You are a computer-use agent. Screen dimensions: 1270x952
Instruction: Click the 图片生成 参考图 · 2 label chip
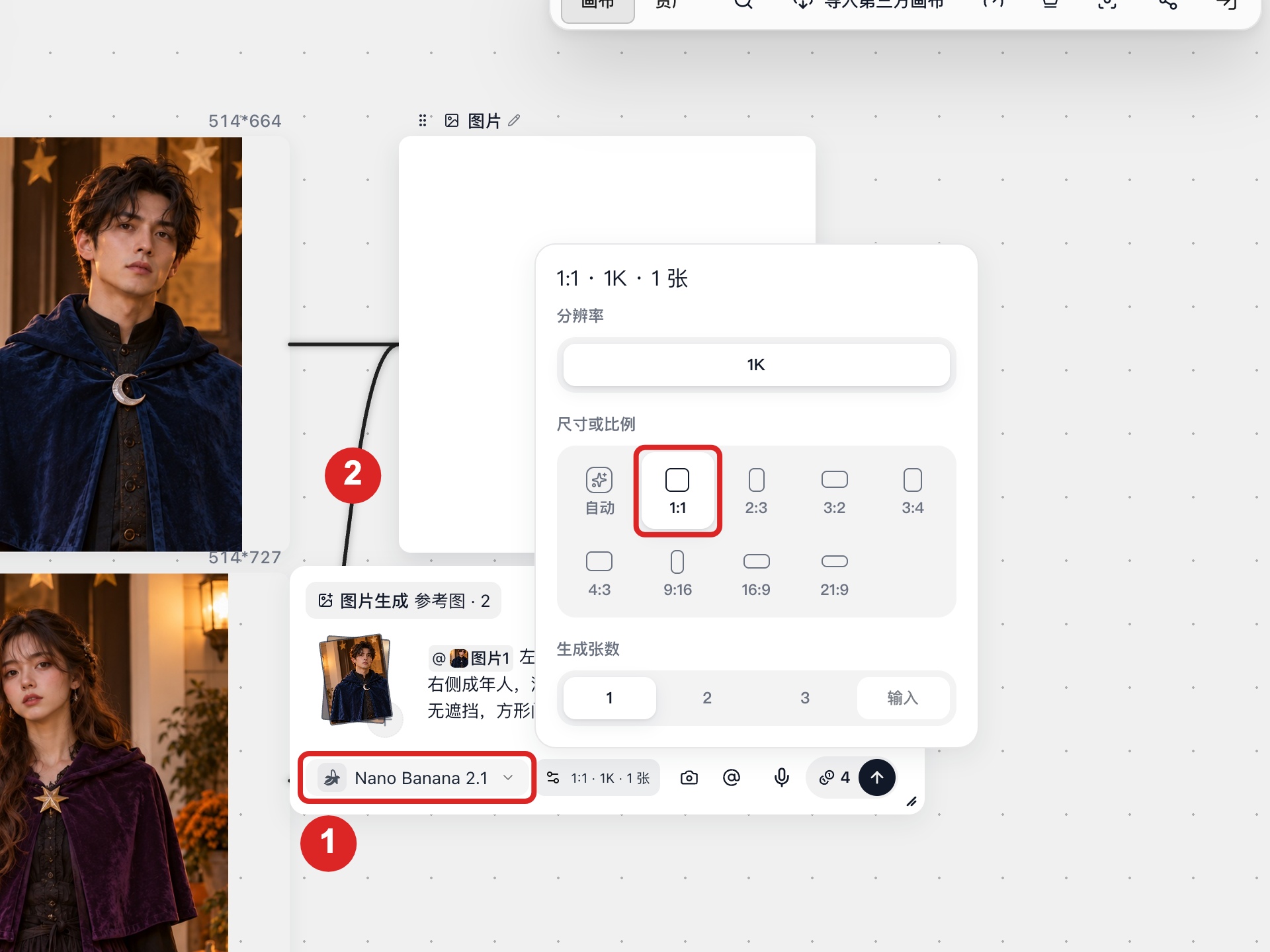[x=403, y=600]
